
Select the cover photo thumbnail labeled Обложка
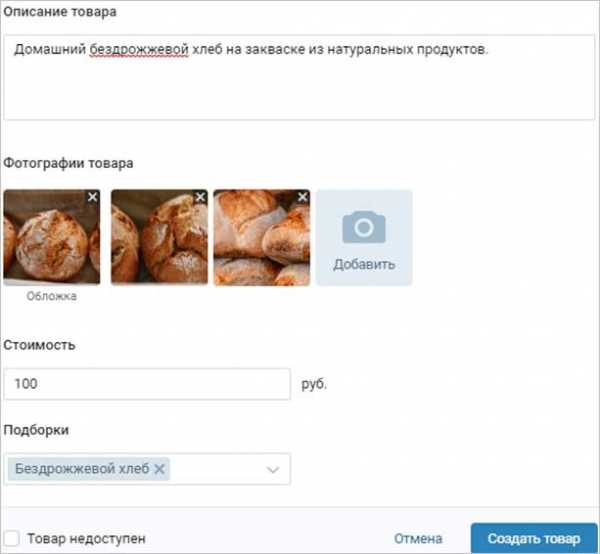(x=52, y=237)
